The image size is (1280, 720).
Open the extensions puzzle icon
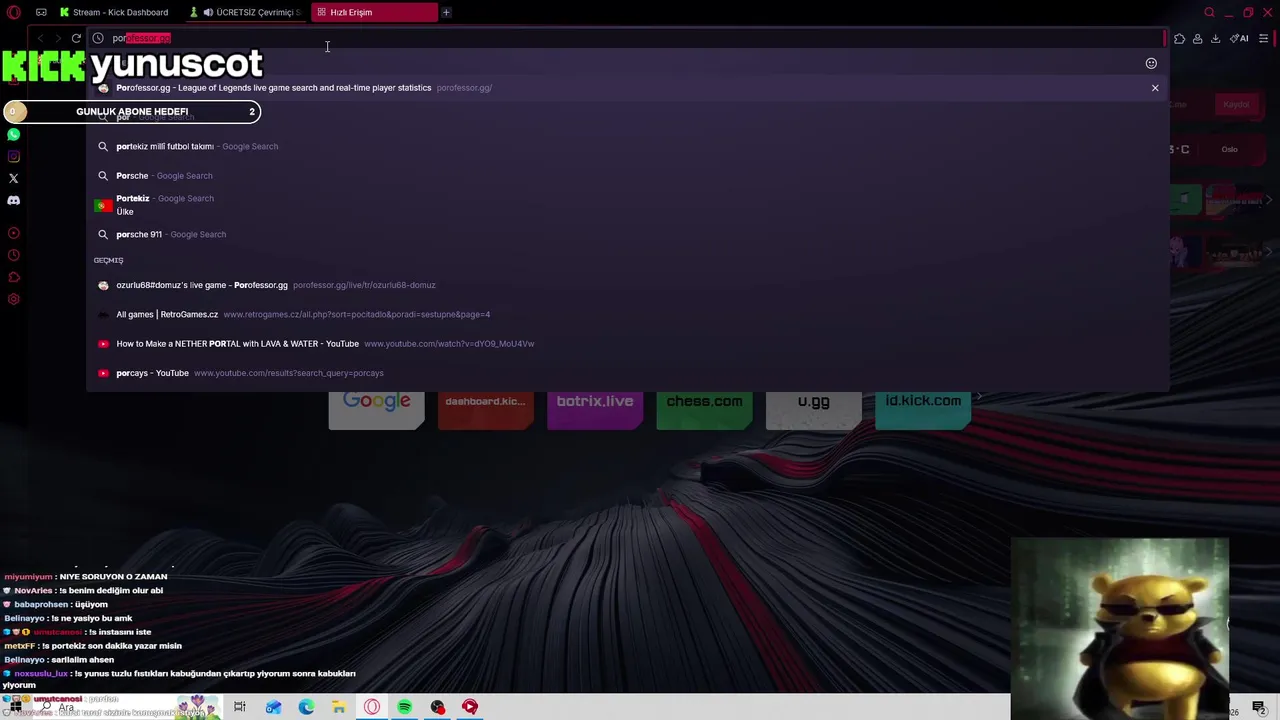point(1179,38)
